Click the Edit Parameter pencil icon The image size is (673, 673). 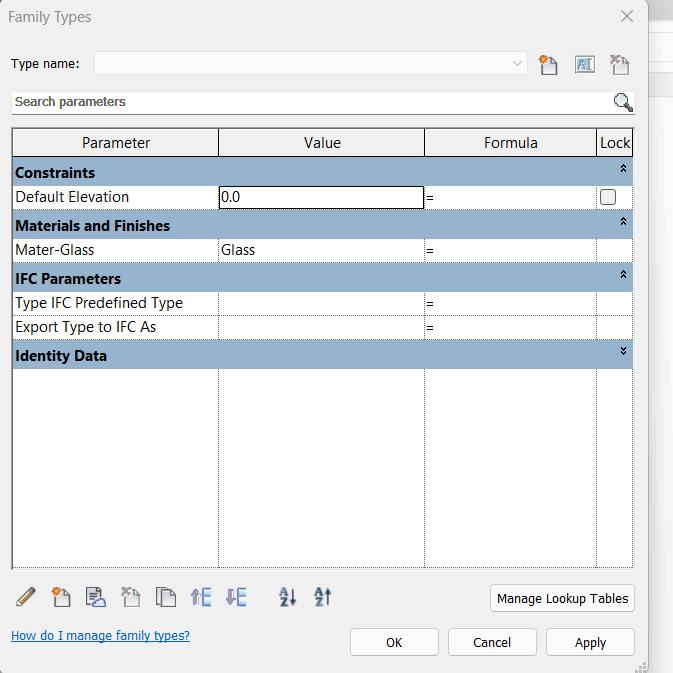click(x=26, y=597)
